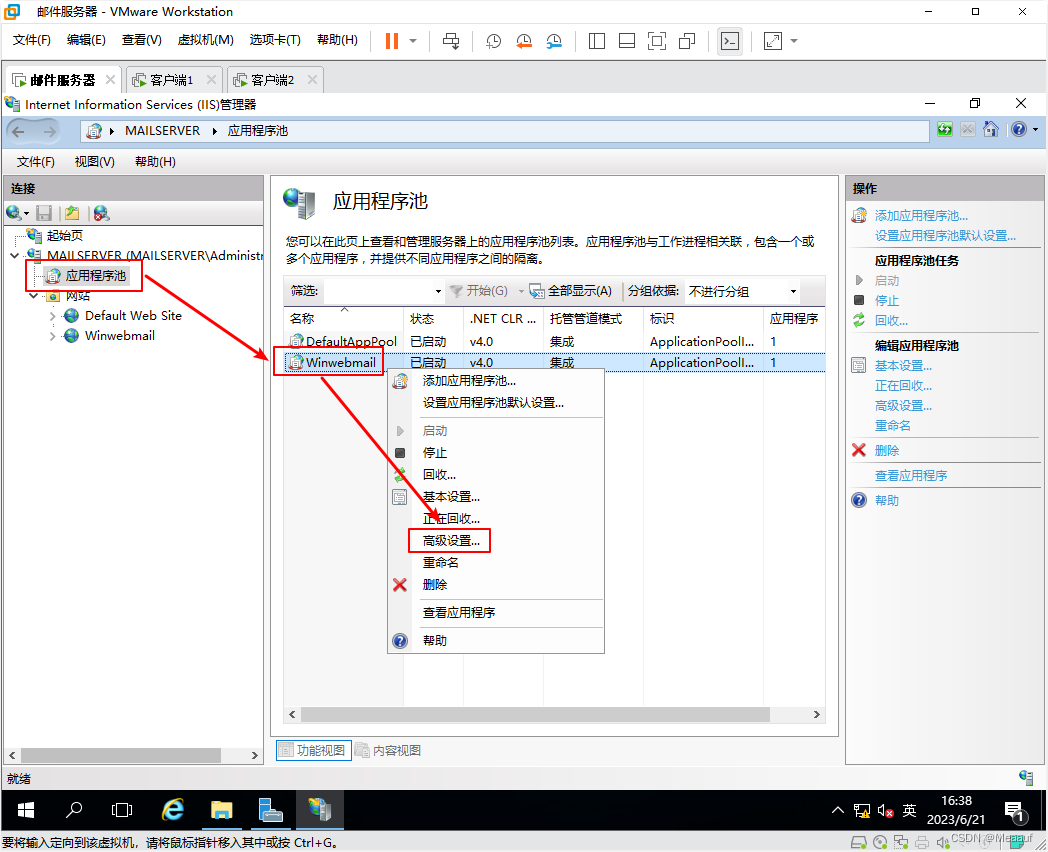Open the VMware console view
The width and height of the screenshot is (1048, 852).
click(x=730, y=41)
